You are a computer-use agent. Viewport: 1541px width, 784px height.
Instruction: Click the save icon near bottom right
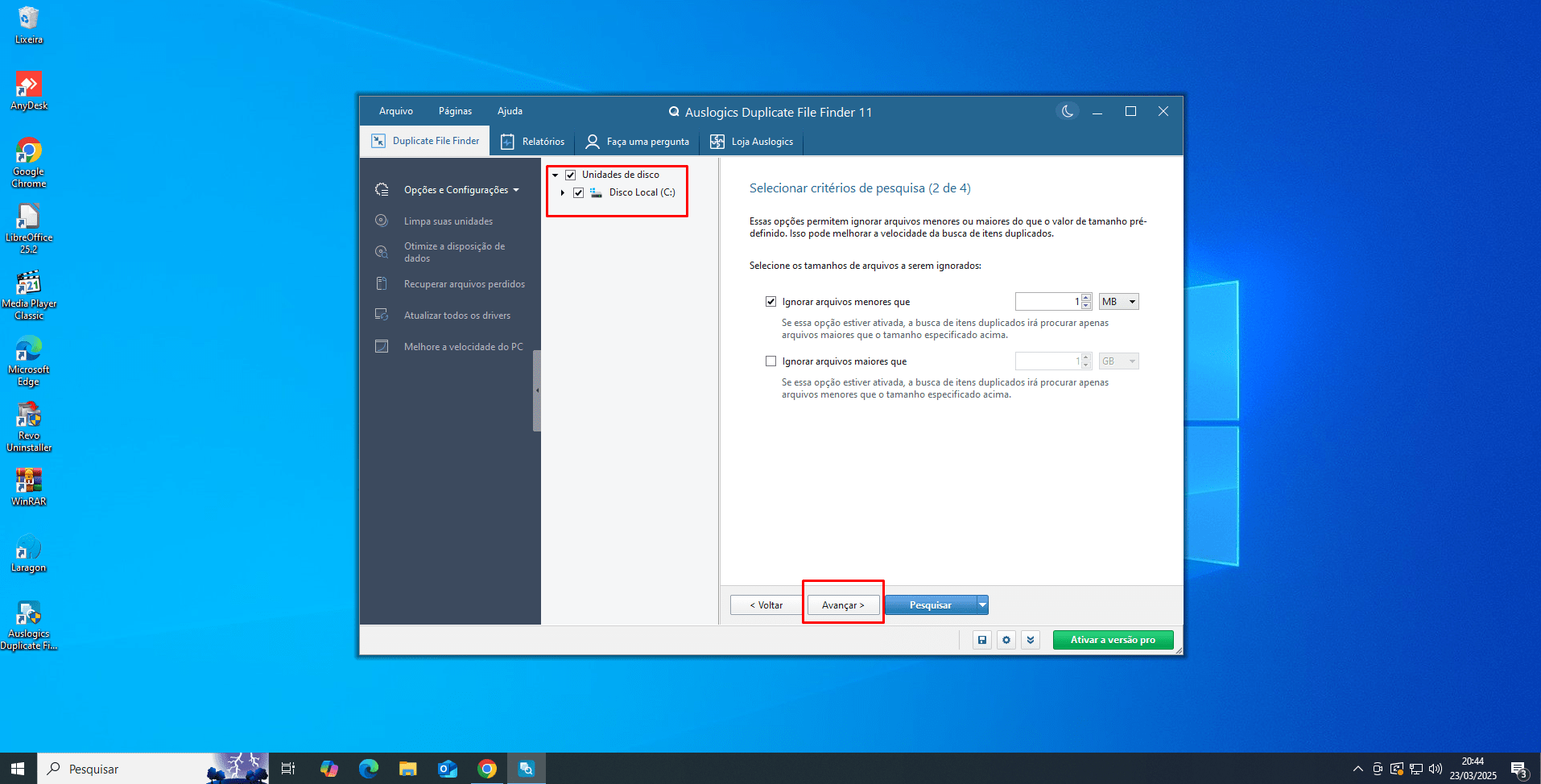(x=981, y=639)
